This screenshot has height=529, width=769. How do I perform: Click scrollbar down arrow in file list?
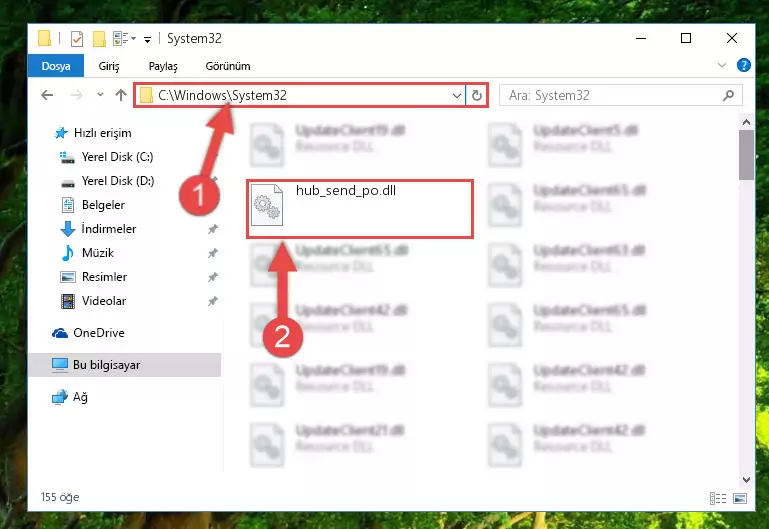(746, 479)
